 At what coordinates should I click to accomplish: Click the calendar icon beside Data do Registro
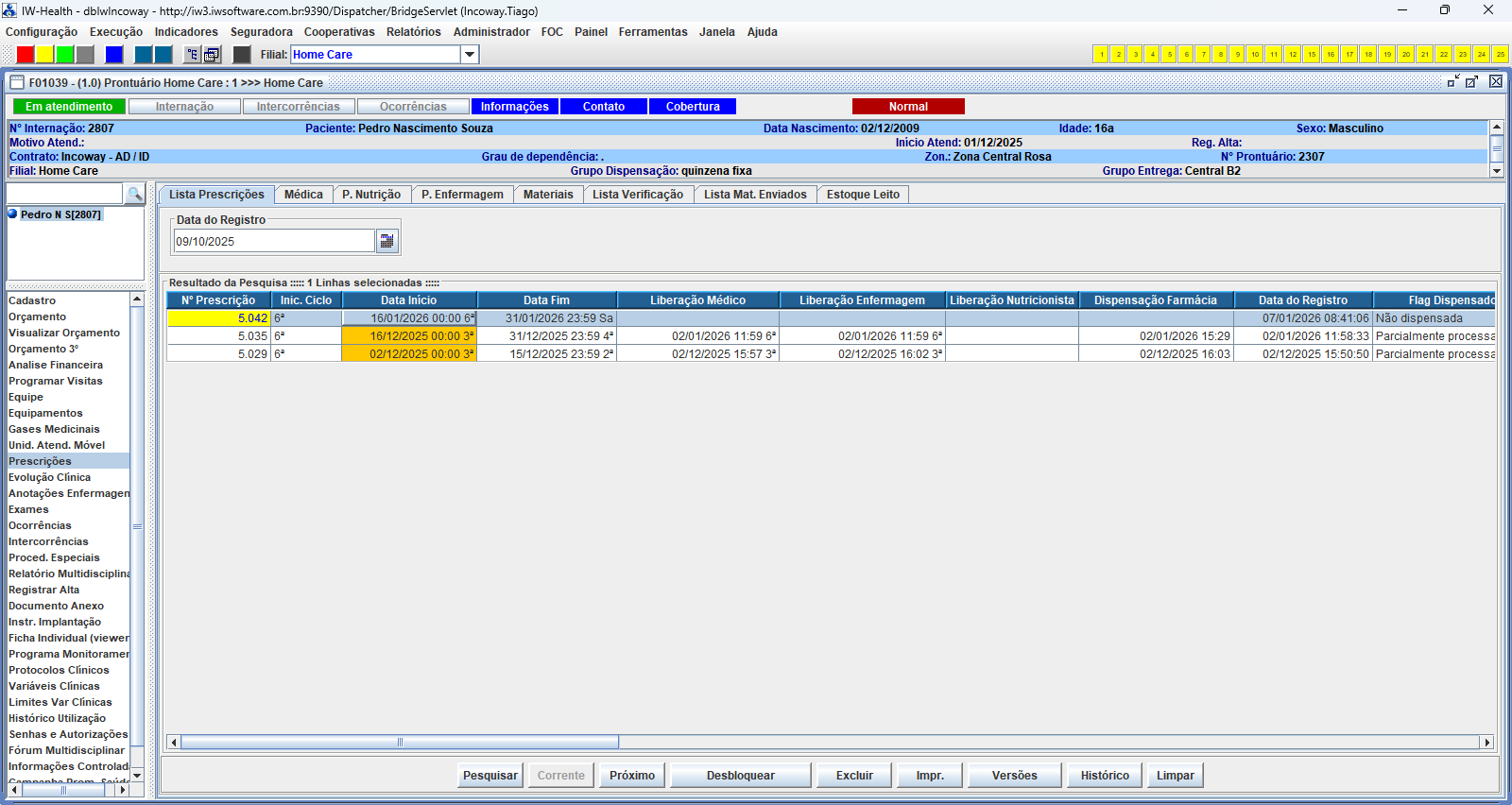[387, 242]
